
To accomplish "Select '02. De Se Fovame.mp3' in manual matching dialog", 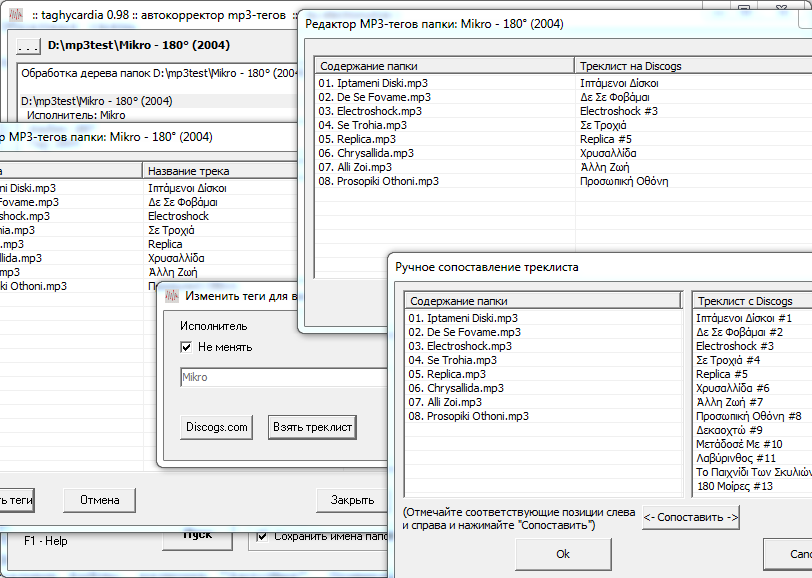I will [x=465, y=333].
